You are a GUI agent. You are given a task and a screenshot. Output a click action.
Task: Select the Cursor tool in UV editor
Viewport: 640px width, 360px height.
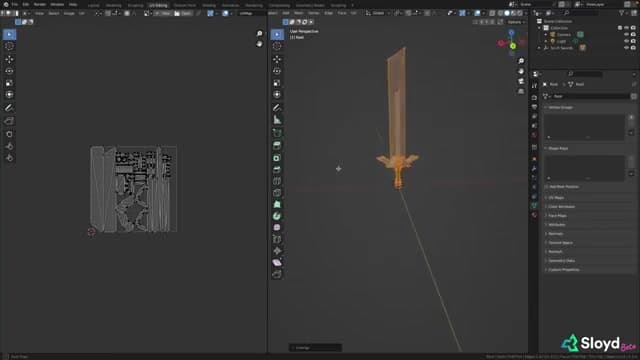click(9, 46)
